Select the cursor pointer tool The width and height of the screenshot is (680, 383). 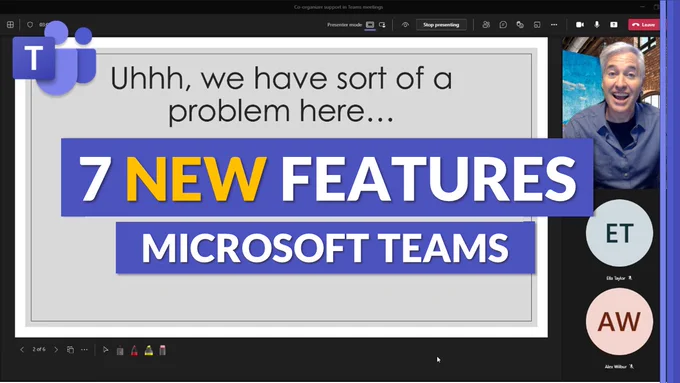(x=105, y=350)
